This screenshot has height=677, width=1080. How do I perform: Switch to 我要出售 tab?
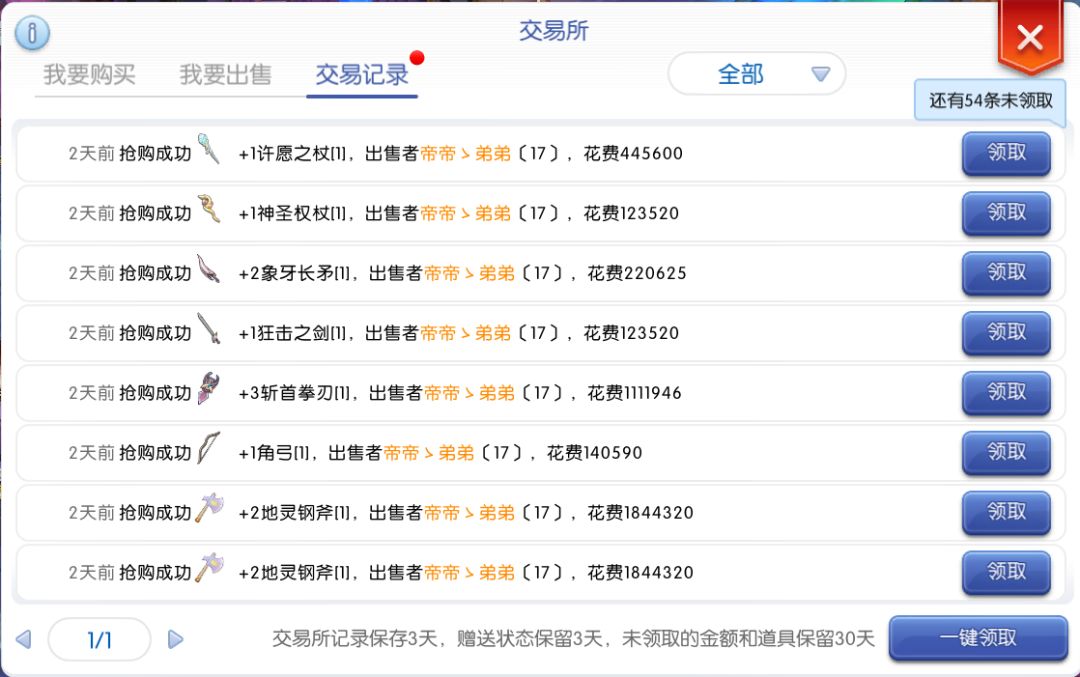[x=225, y=74]
